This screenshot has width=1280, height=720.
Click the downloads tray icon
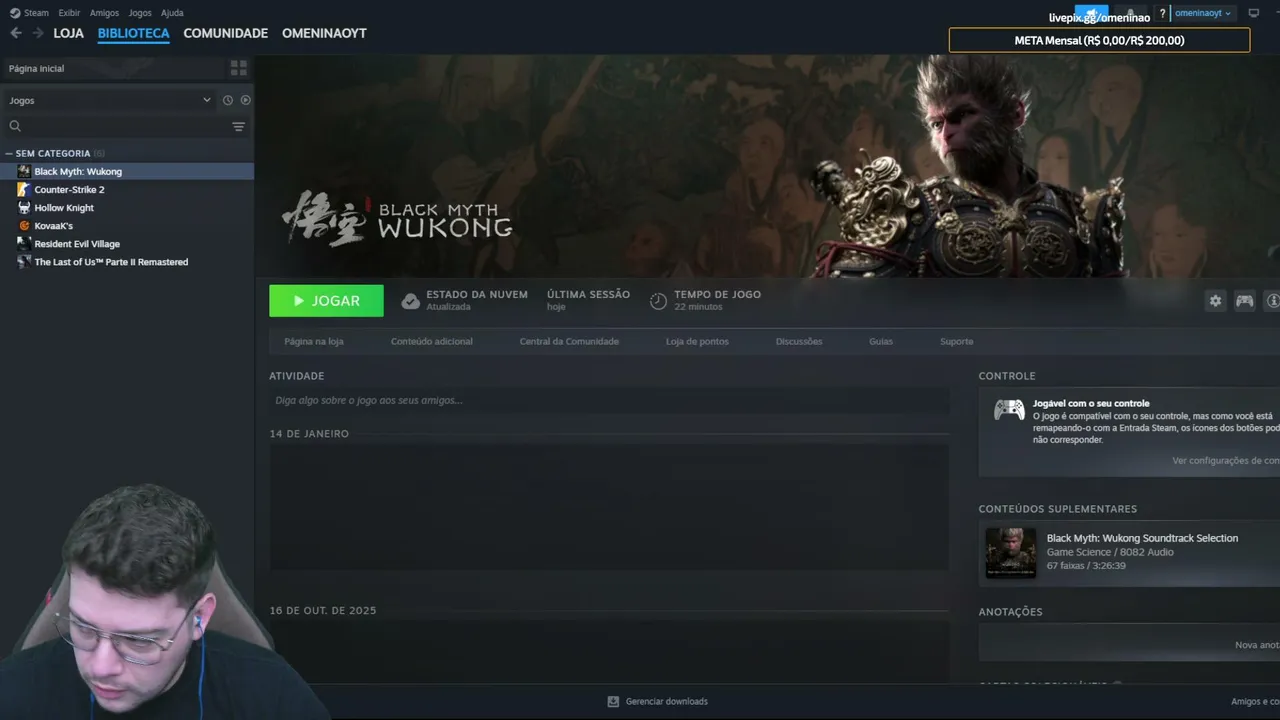coord(613,701)
